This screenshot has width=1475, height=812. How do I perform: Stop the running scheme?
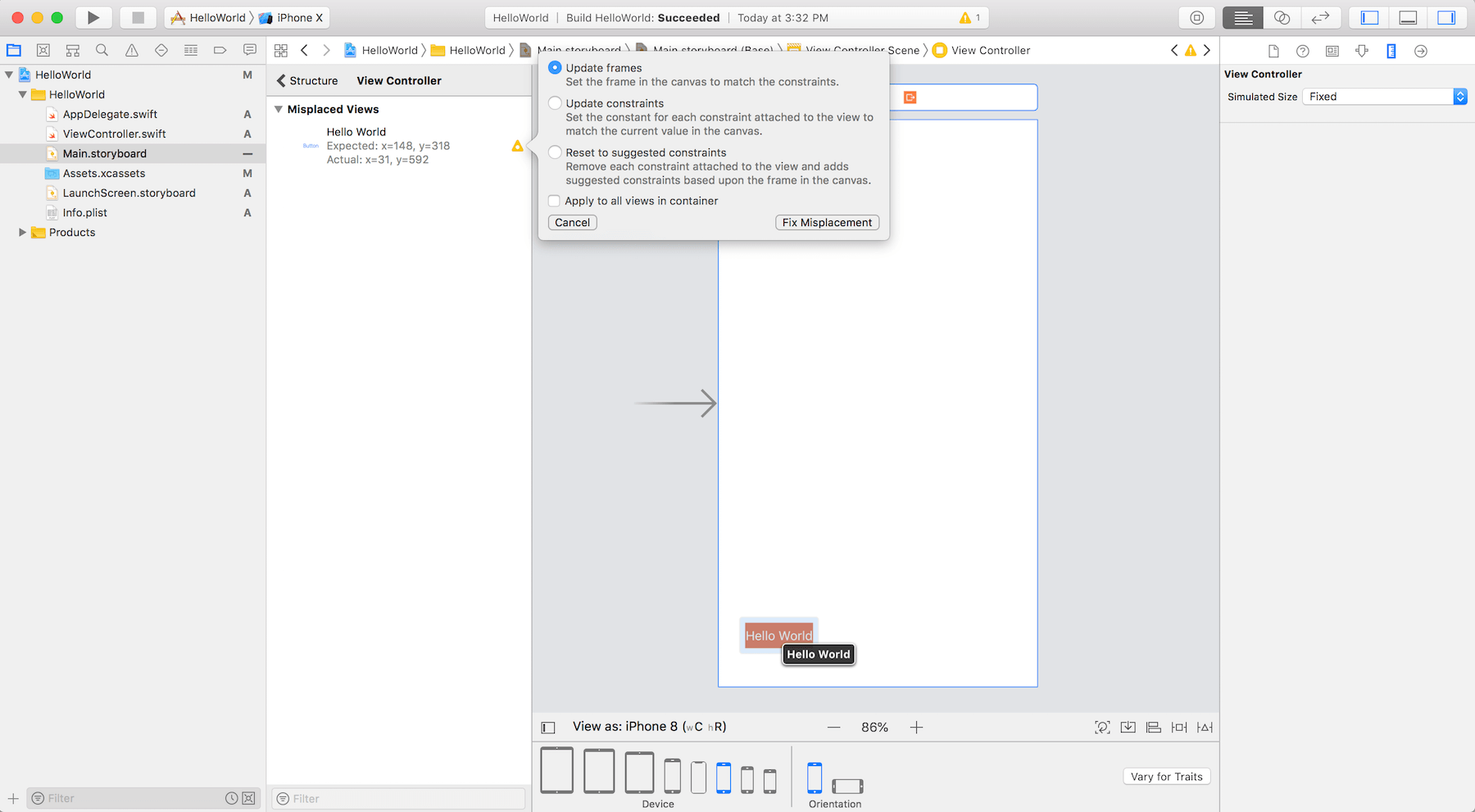(138, 17)
